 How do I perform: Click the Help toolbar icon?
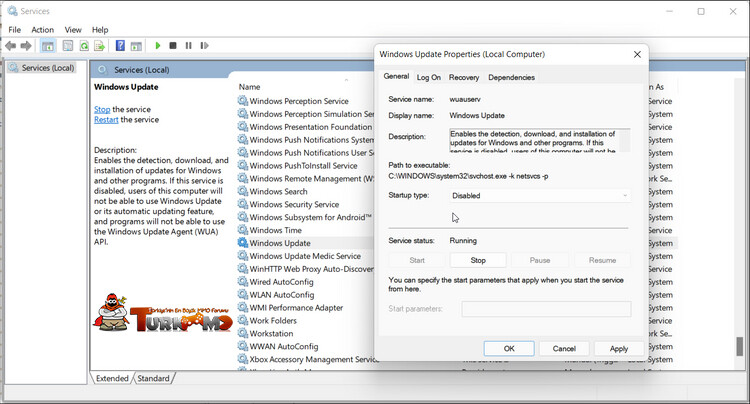[120, 46]
